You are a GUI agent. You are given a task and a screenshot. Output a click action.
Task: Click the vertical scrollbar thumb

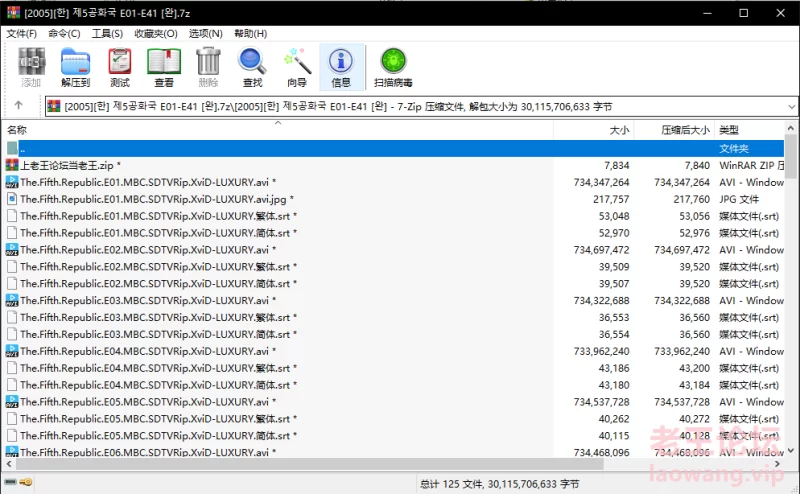pyautogui.click(x=790, y=157)
